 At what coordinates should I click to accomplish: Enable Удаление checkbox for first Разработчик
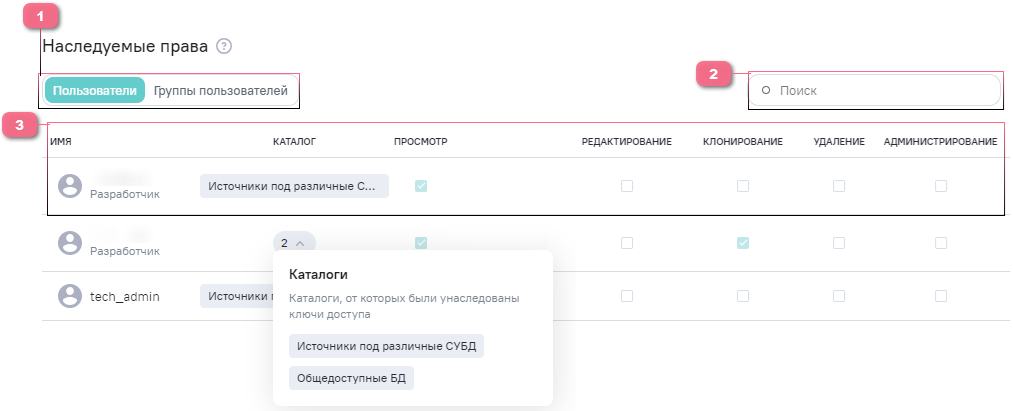(x=838, y=186)
